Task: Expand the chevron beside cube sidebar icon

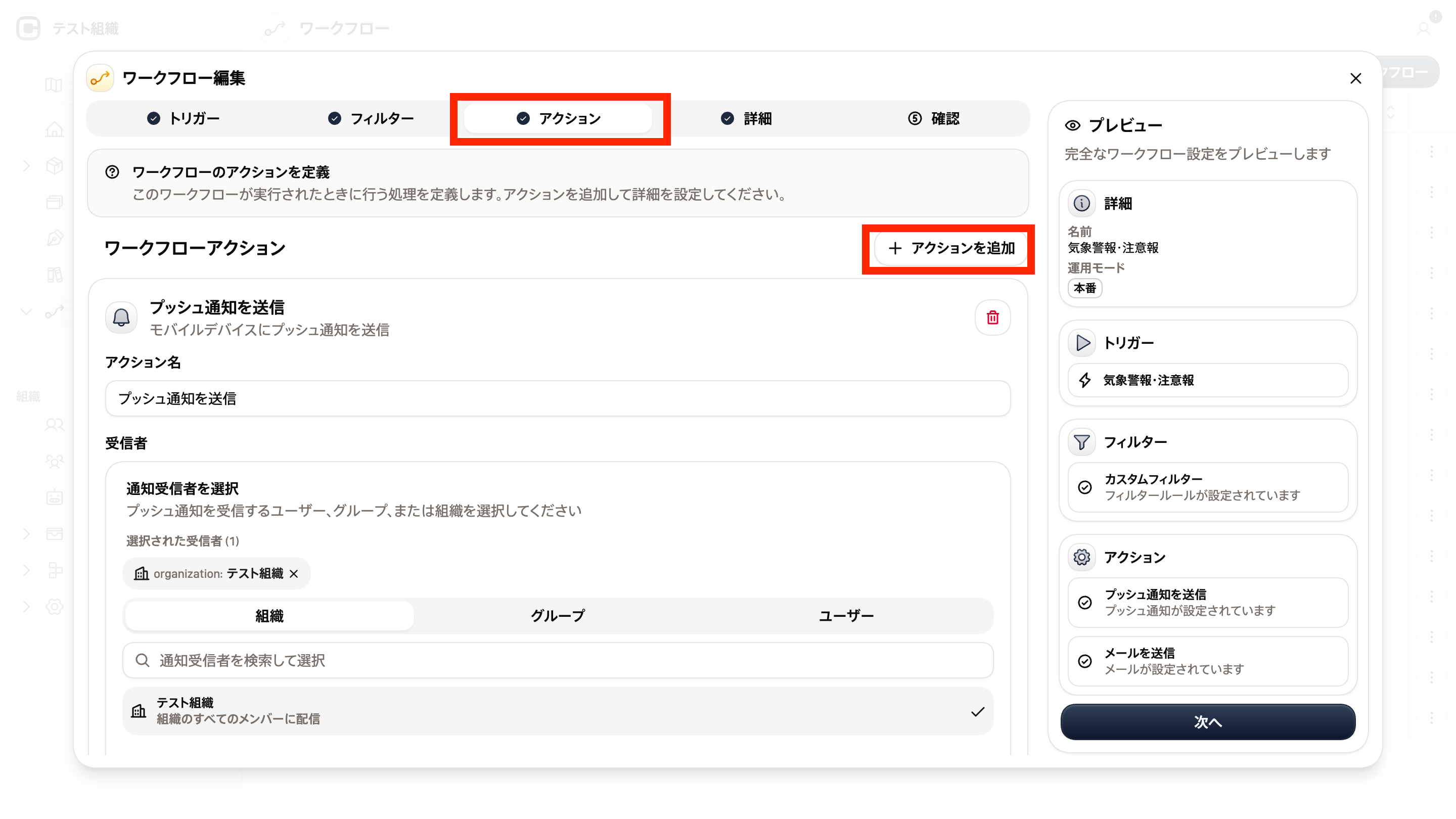Action: (27, 166)
